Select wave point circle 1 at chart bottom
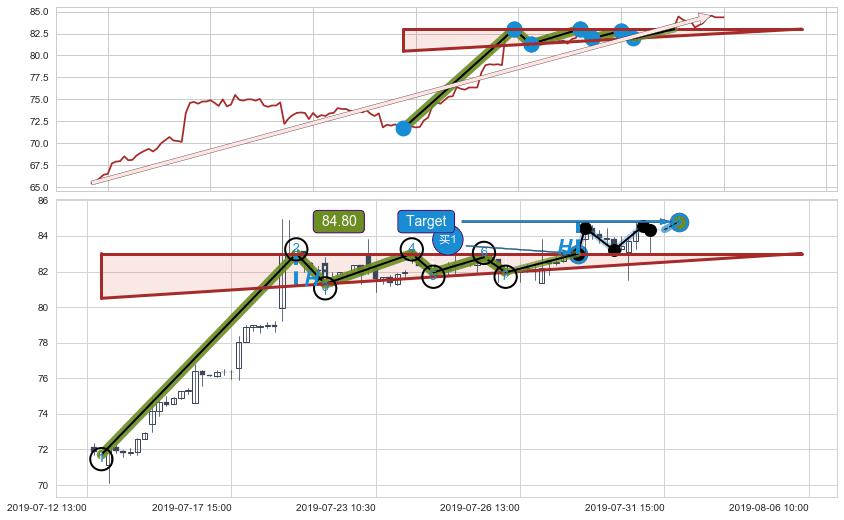The height and width of the screenshot is (520, 844). click(101, 459)
